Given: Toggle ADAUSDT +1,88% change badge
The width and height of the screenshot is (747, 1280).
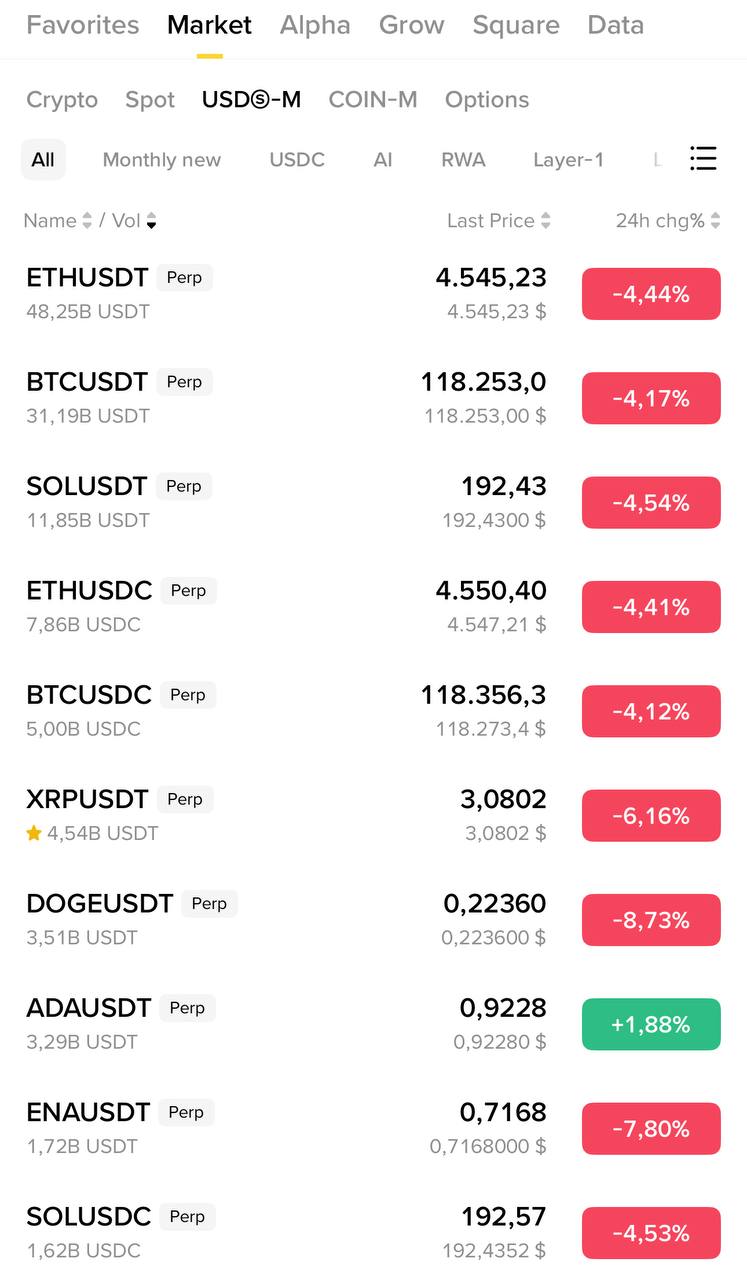Looking at the screenshot, I should pyautogui.click(x=651, y=1024).
